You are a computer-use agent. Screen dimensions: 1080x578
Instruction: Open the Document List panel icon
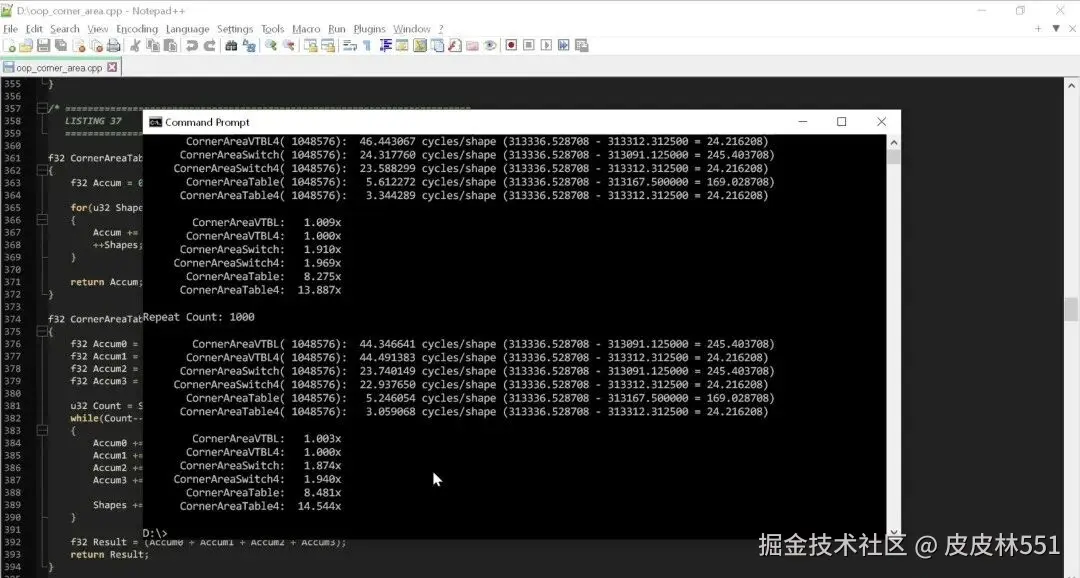[x=437, y=45]
